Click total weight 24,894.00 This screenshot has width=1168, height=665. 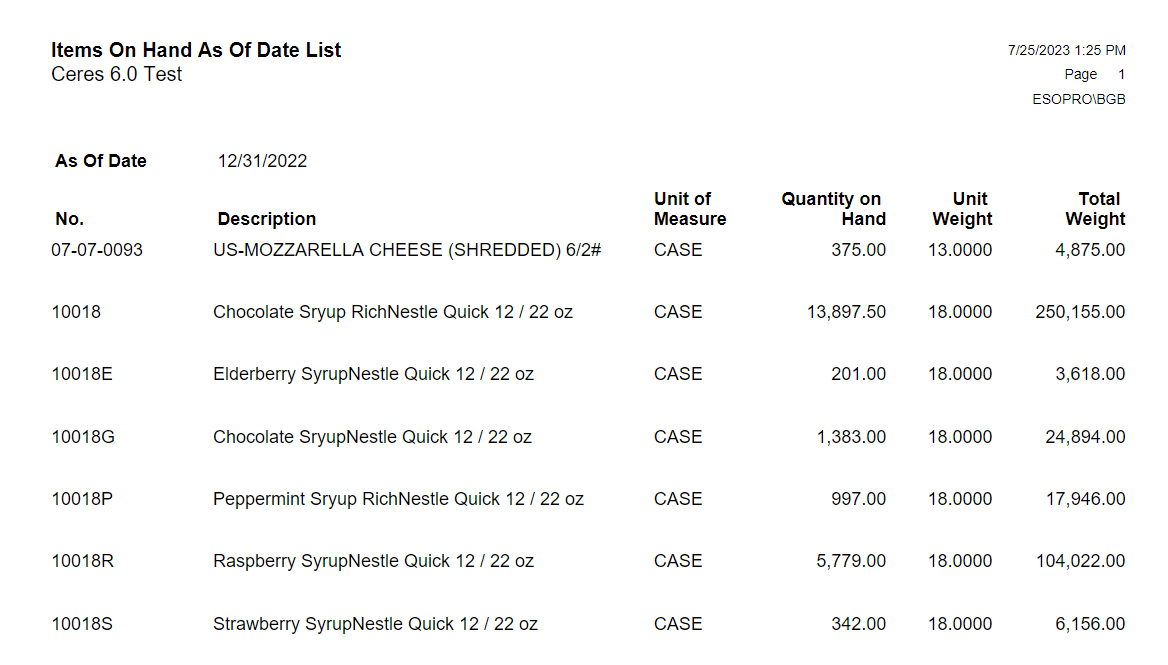pos(1085,437)
